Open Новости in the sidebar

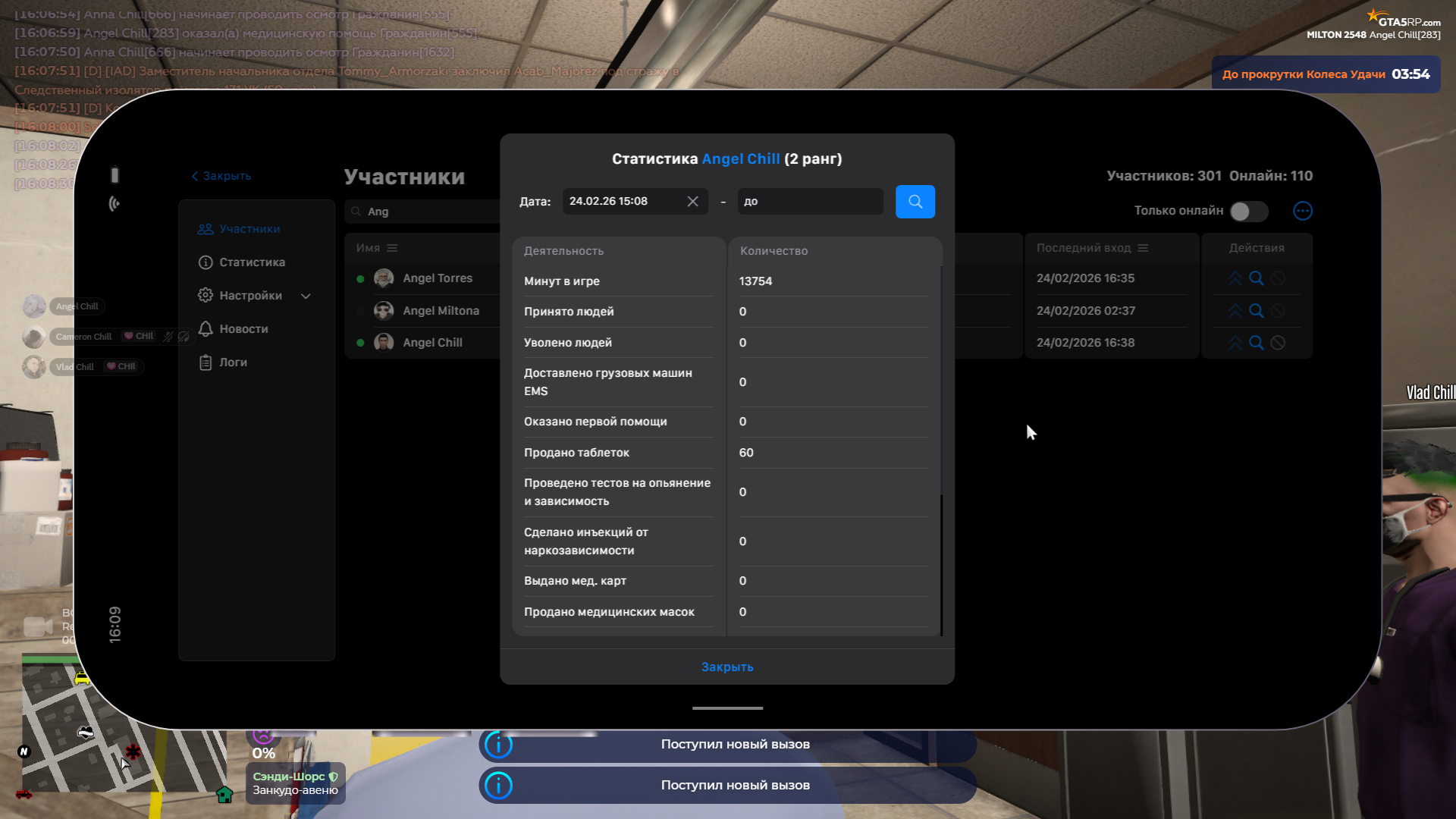pyautogui.click(x=243, y=329)
